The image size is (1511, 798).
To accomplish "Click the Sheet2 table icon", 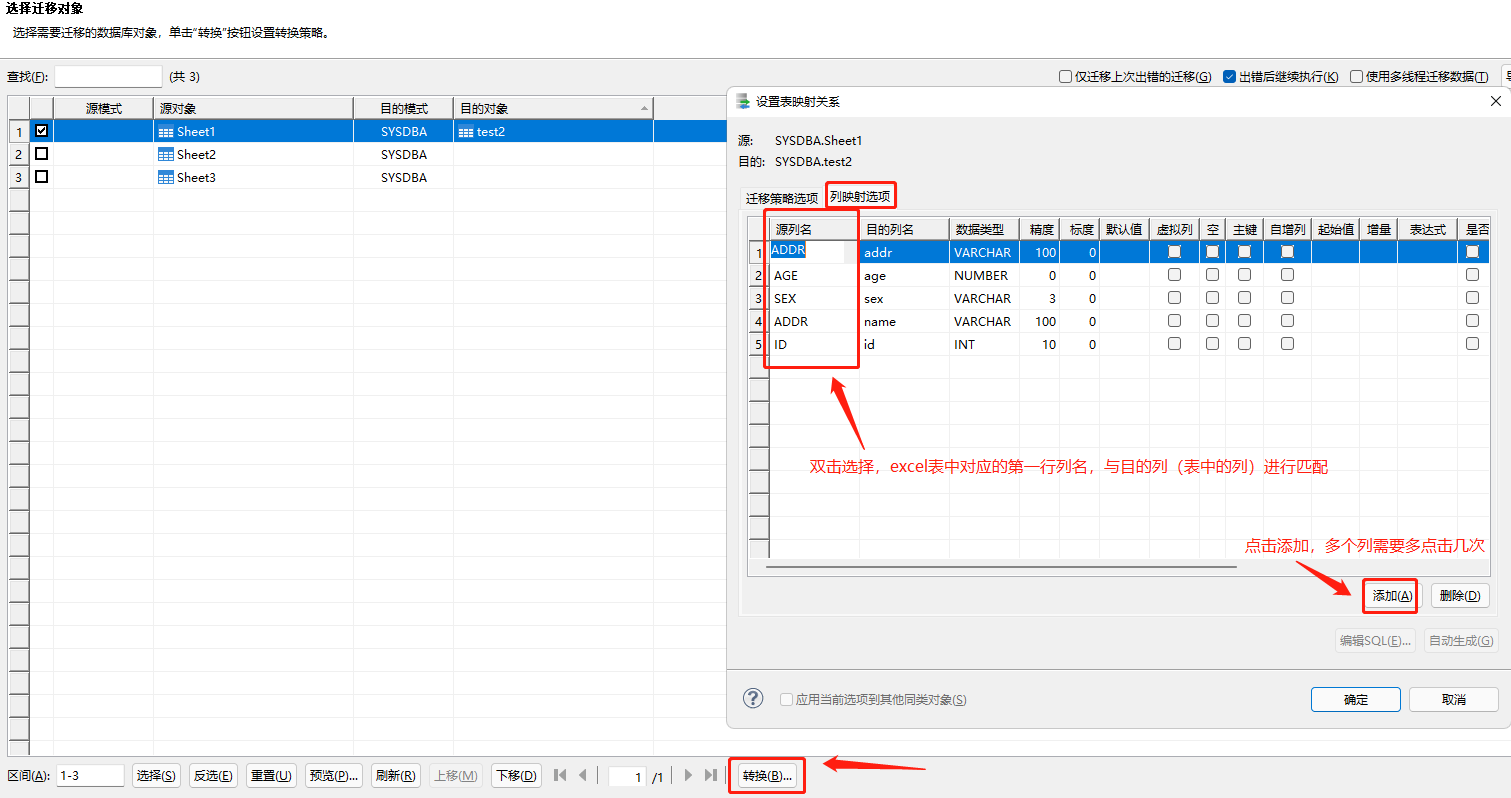I will (x=166, y=155).
